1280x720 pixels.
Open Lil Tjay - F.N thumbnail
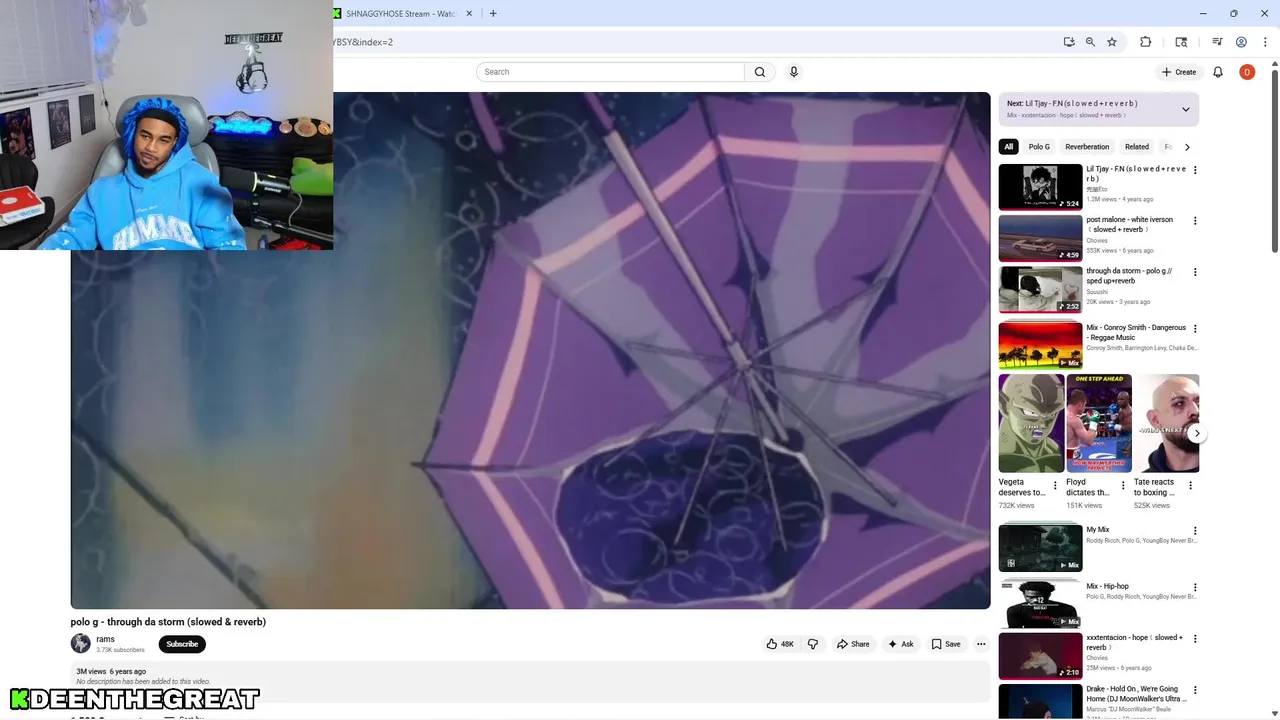[1040, 187]
